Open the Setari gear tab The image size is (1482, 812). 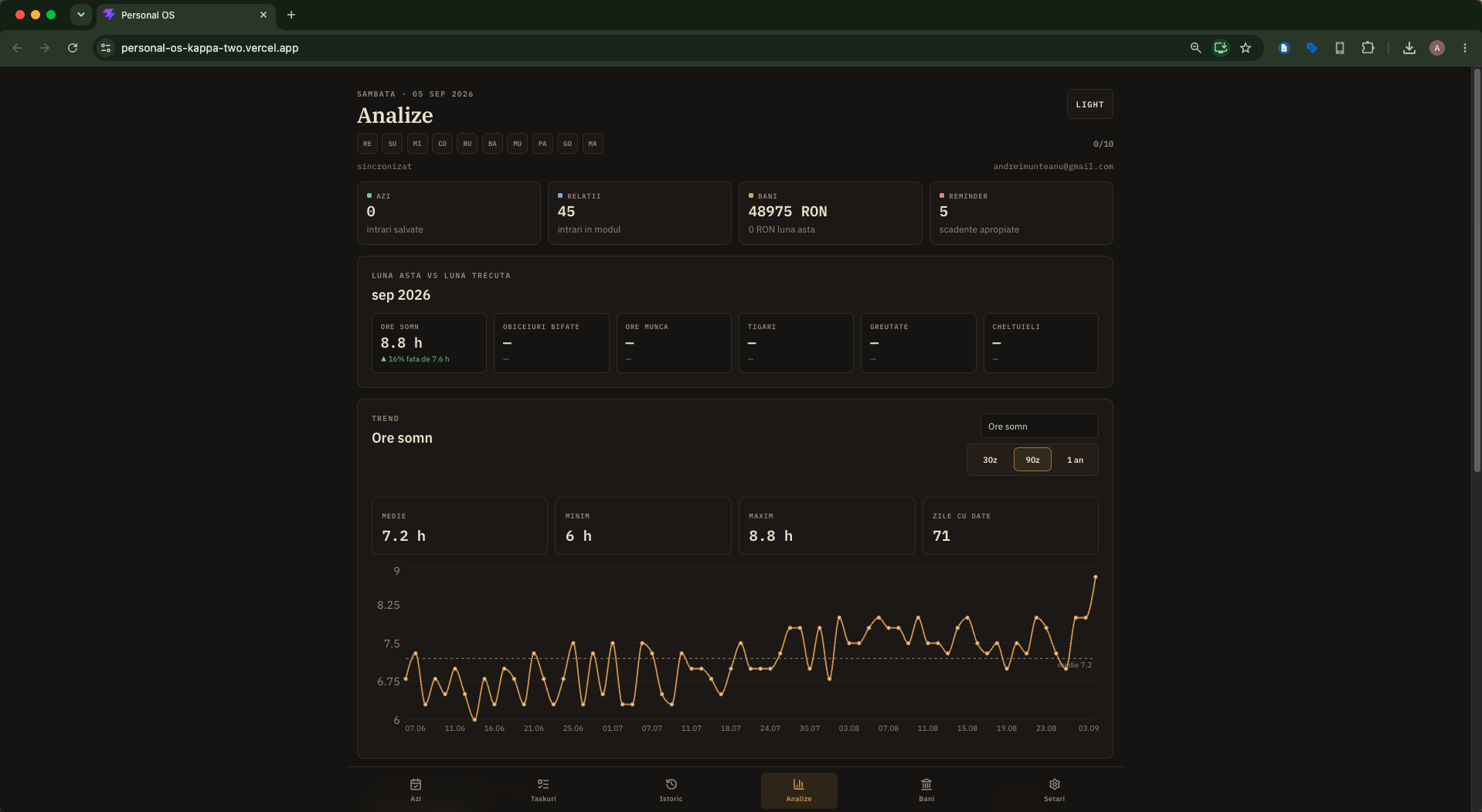coord(1054,790)
